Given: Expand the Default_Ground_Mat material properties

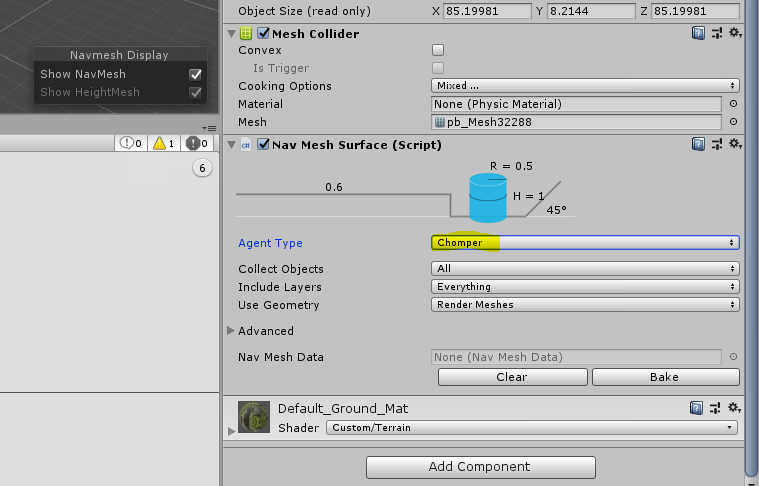Looking at the screenshot, I should point(231,431).
